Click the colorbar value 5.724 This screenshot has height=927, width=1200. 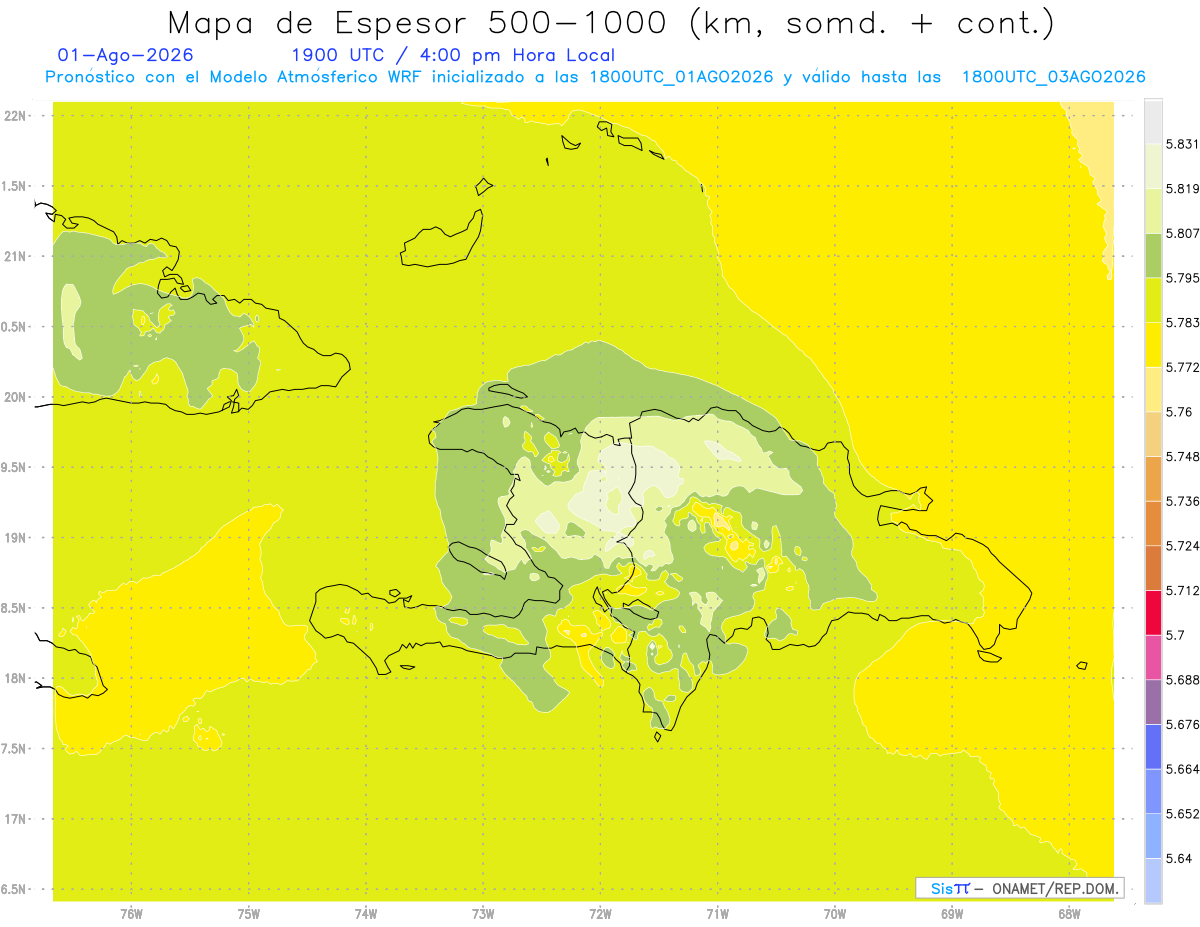point(1183,546)
